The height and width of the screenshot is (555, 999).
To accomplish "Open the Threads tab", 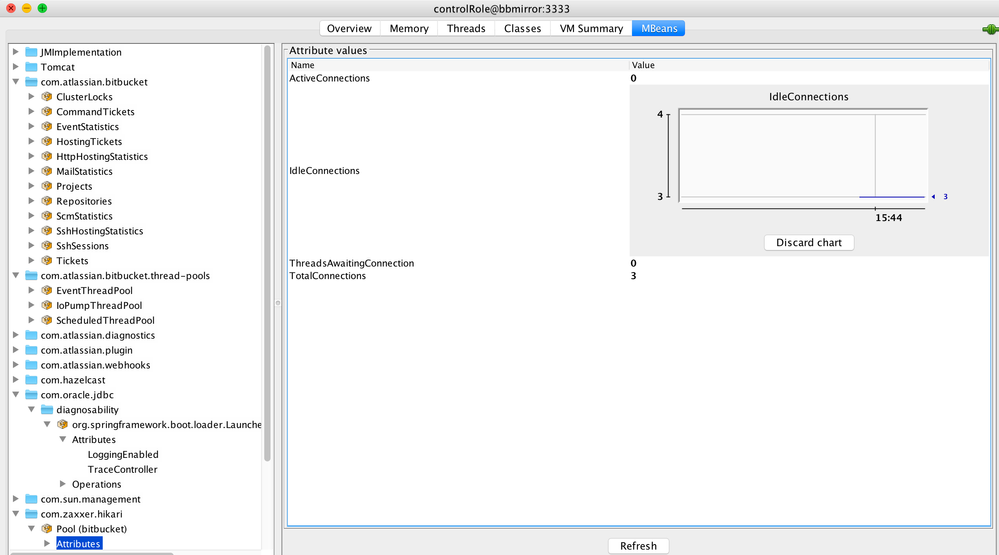I will pyautogui.click(x=466, y=29).
